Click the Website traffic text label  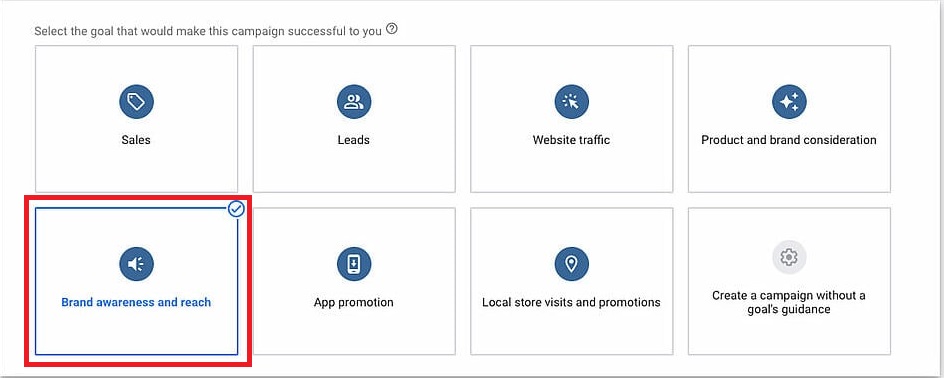click(x=571, y=140)
